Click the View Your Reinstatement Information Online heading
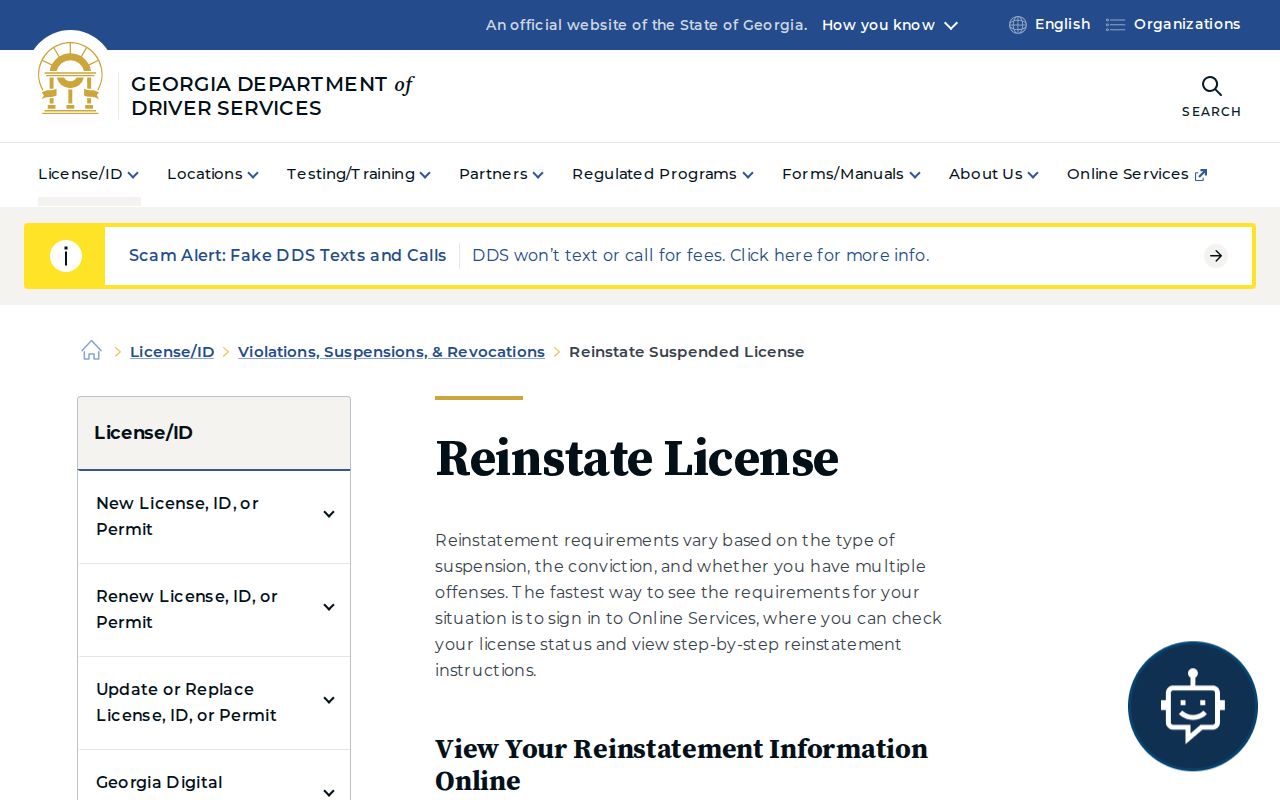The height and width of the screenshot is (800, 1280). 681,765
